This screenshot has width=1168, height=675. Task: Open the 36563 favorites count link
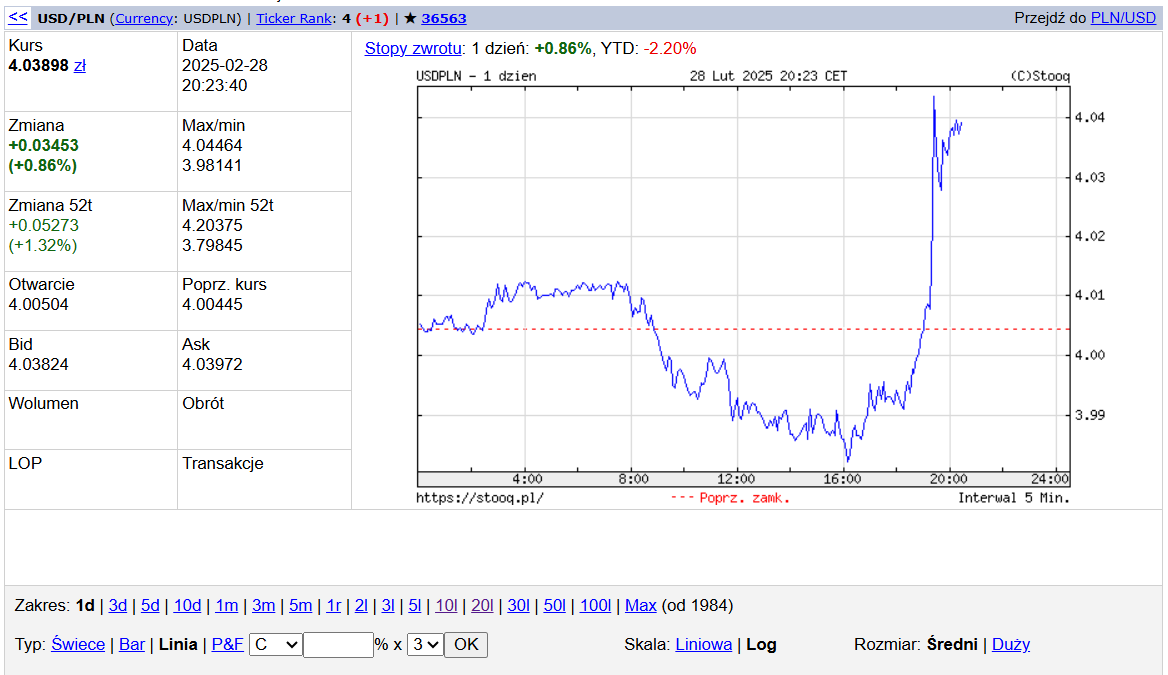click(x=444, y=19)
